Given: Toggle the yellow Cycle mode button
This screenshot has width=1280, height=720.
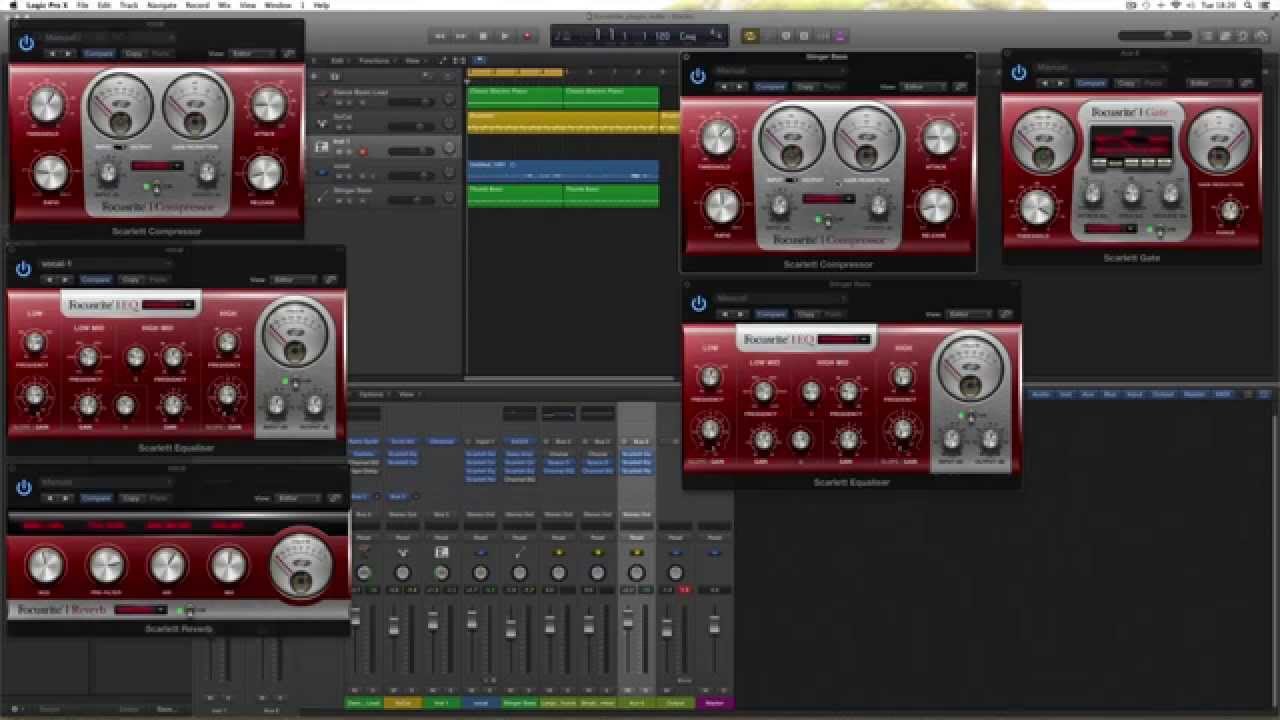Looking at the screenshot, I should pos(750,36).
